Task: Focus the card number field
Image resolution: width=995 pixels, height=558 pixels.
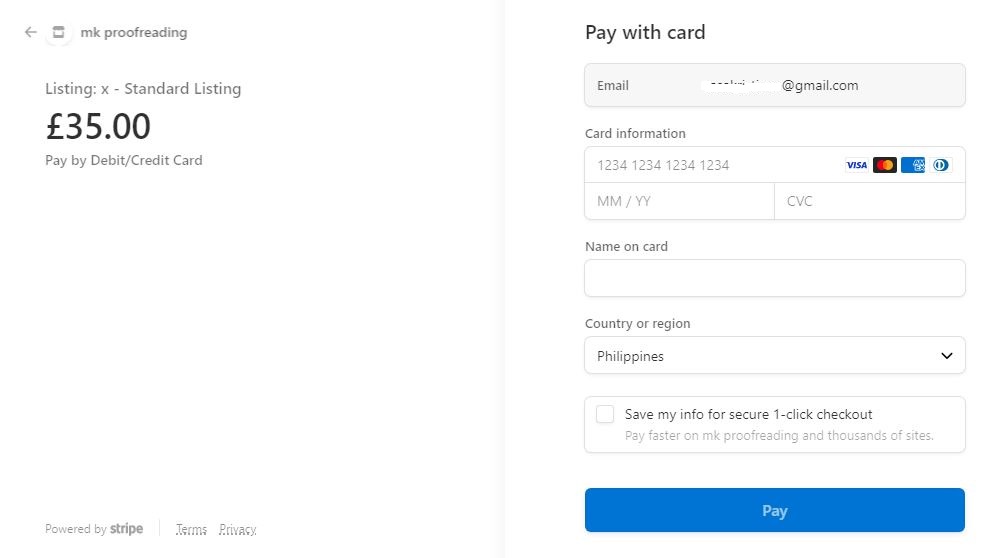Action: (710, 165)
